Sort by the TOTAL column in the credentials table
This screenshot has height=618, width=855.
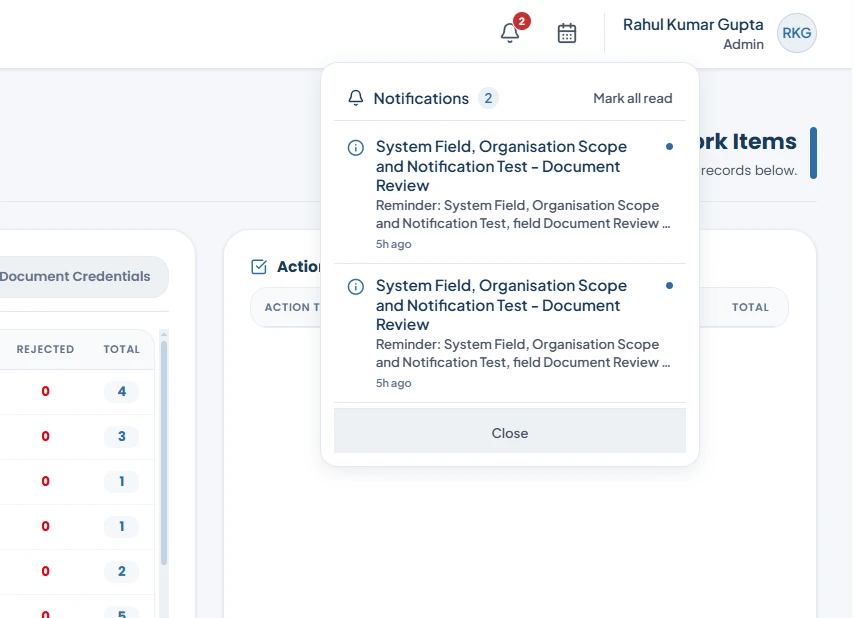[x=122, y=349]
